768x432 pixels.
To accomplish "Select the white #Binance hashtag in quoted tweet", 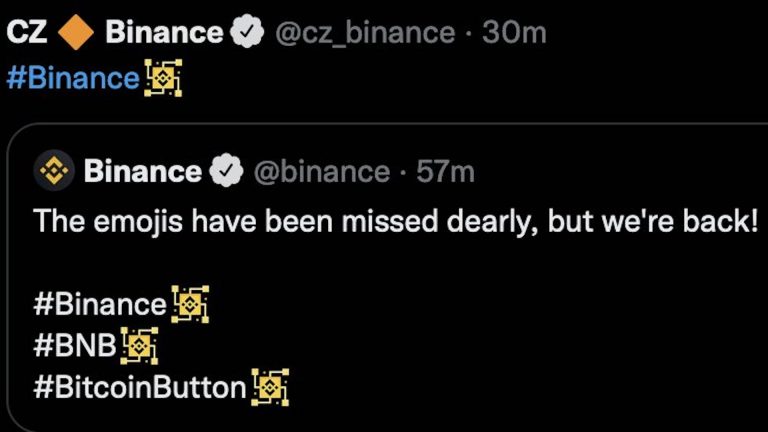I will click(x=100, y=304).
